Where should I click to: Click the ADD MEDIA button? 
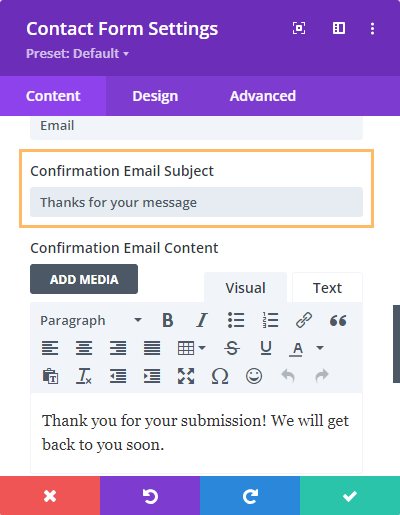tap(84, 279)
